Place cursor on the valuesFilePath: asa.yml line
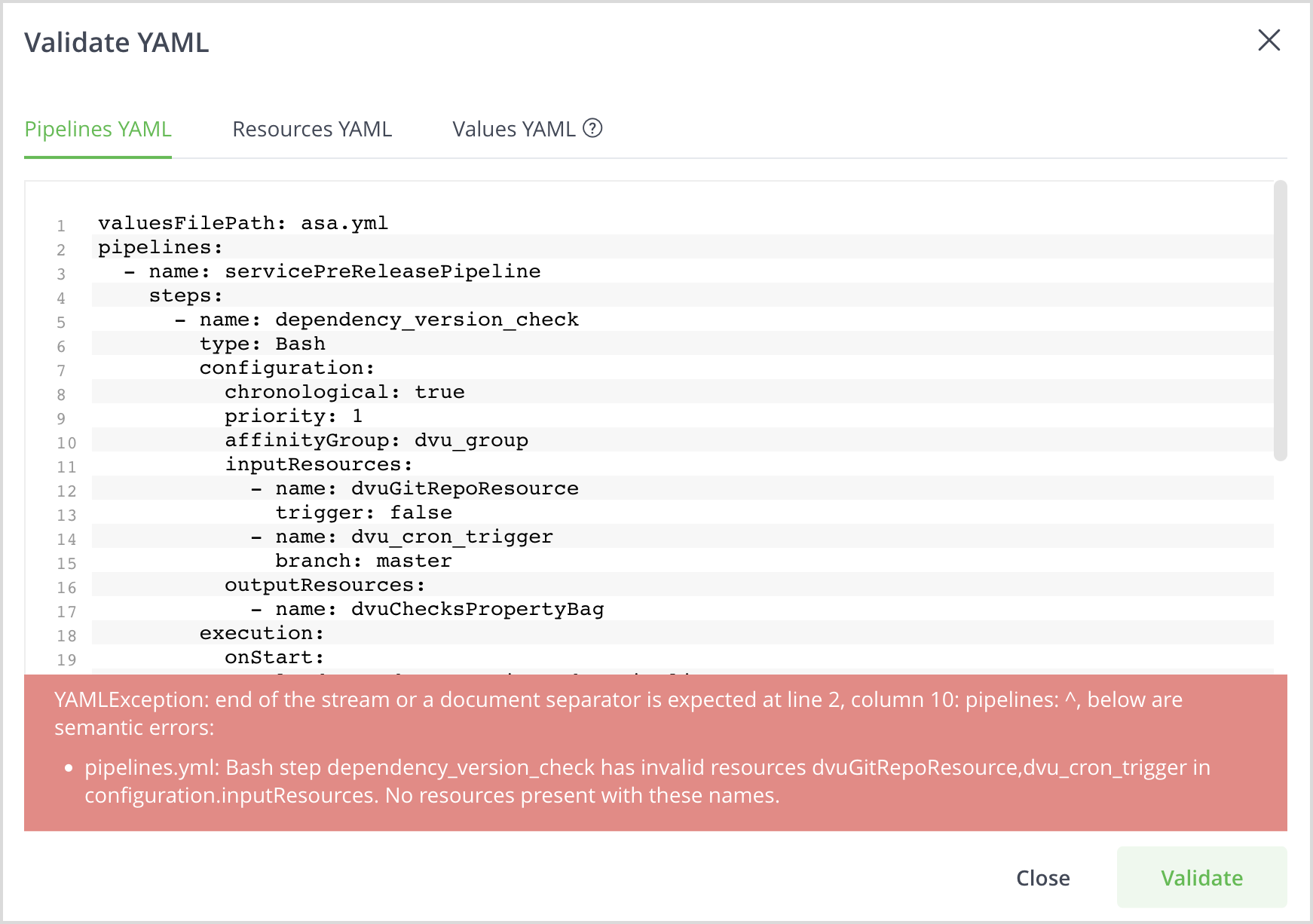Viewport: 1313px width, 924px height. coord(243,223)
